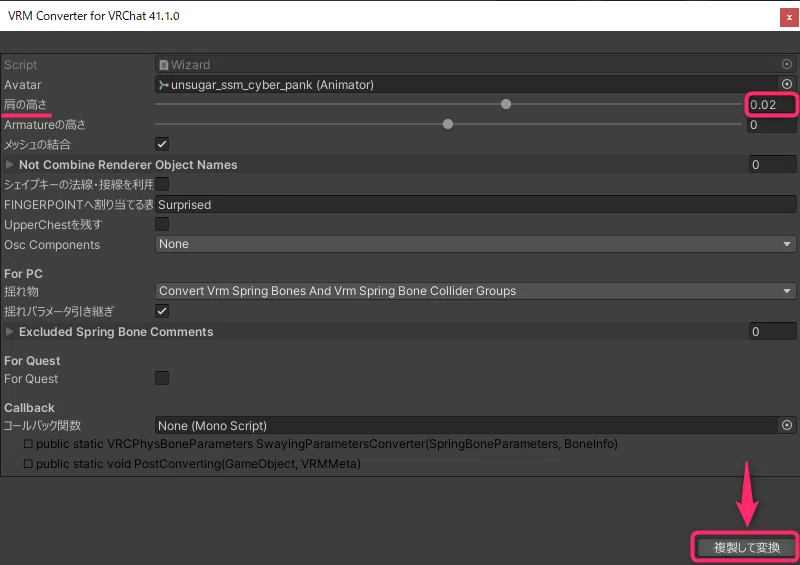The image size is (800, 565).
Task: Click the Armatureの高さ slider handle
Action: point(448,124)
